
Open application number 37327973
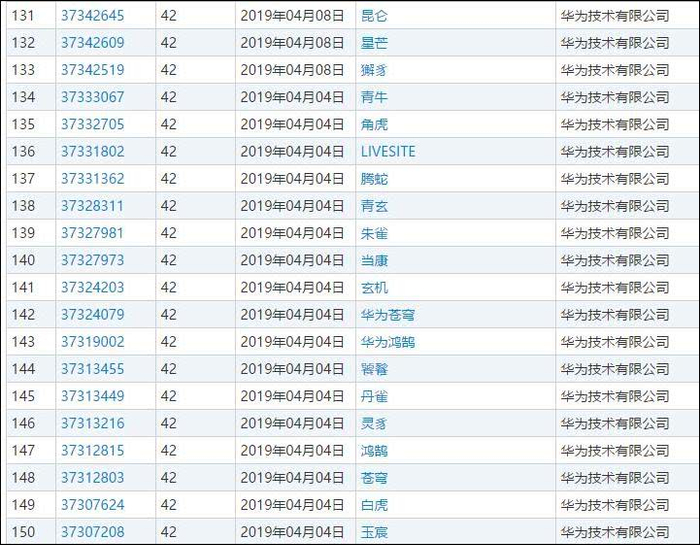coord(92,260)
